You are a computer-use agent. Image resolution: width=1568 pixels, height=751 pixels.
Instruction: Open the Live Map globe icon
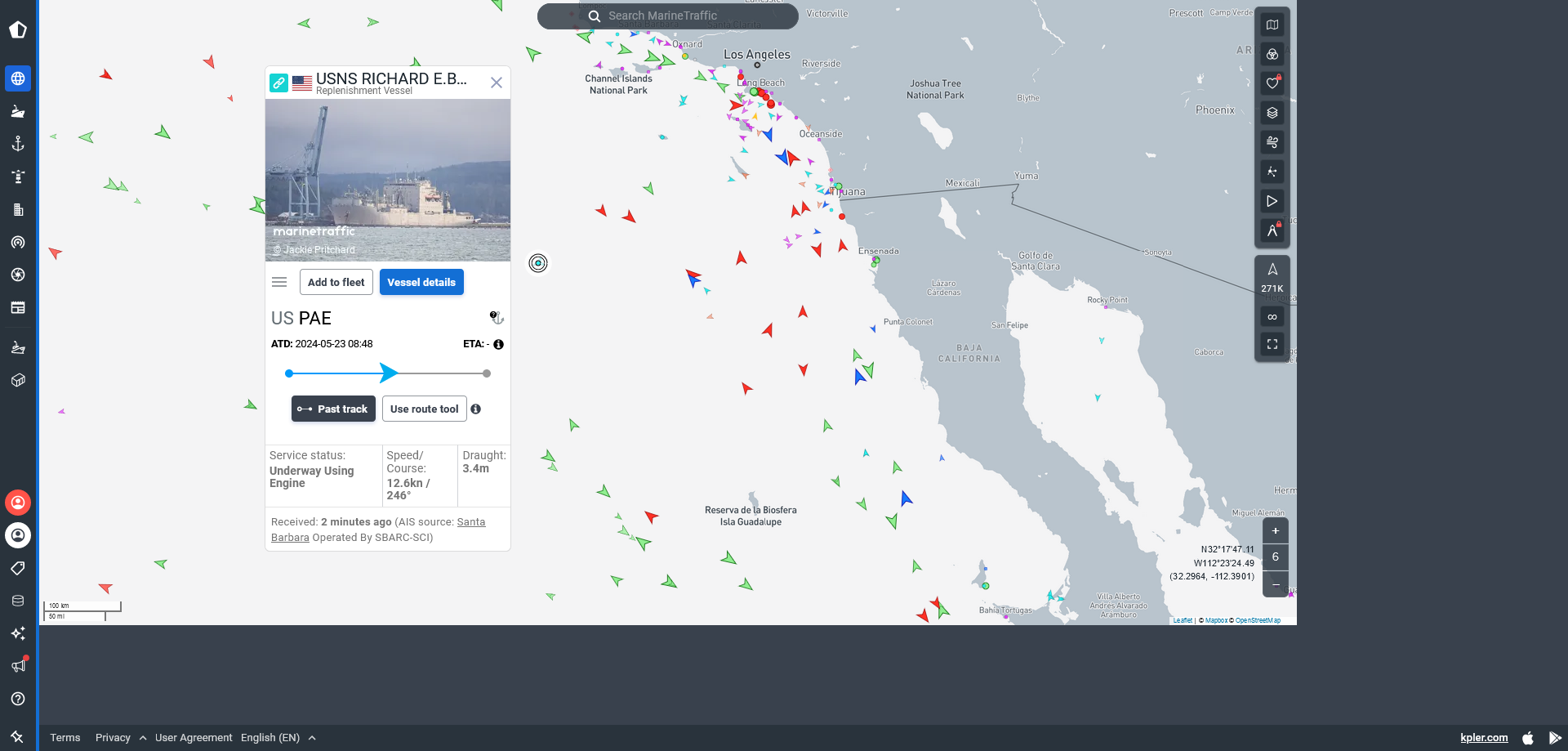tap(18, 78)
